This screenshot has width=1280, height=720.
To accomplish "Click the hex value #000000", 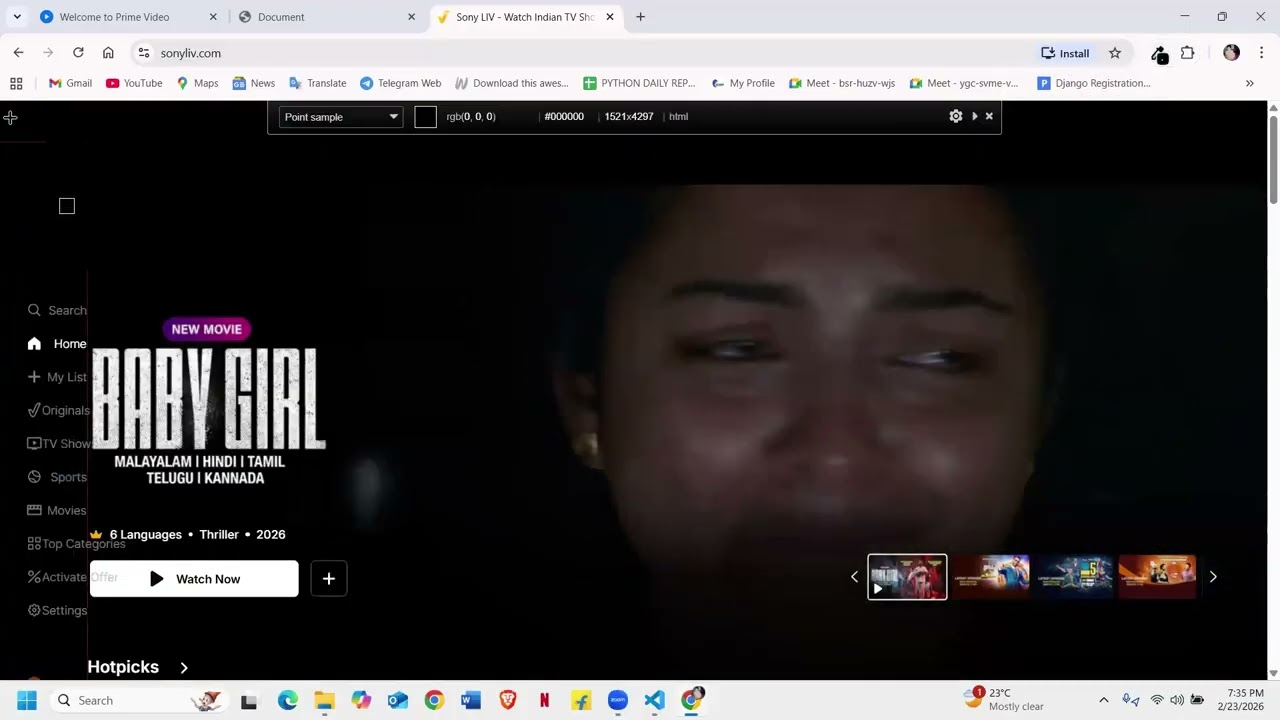I will coord(564,117).
